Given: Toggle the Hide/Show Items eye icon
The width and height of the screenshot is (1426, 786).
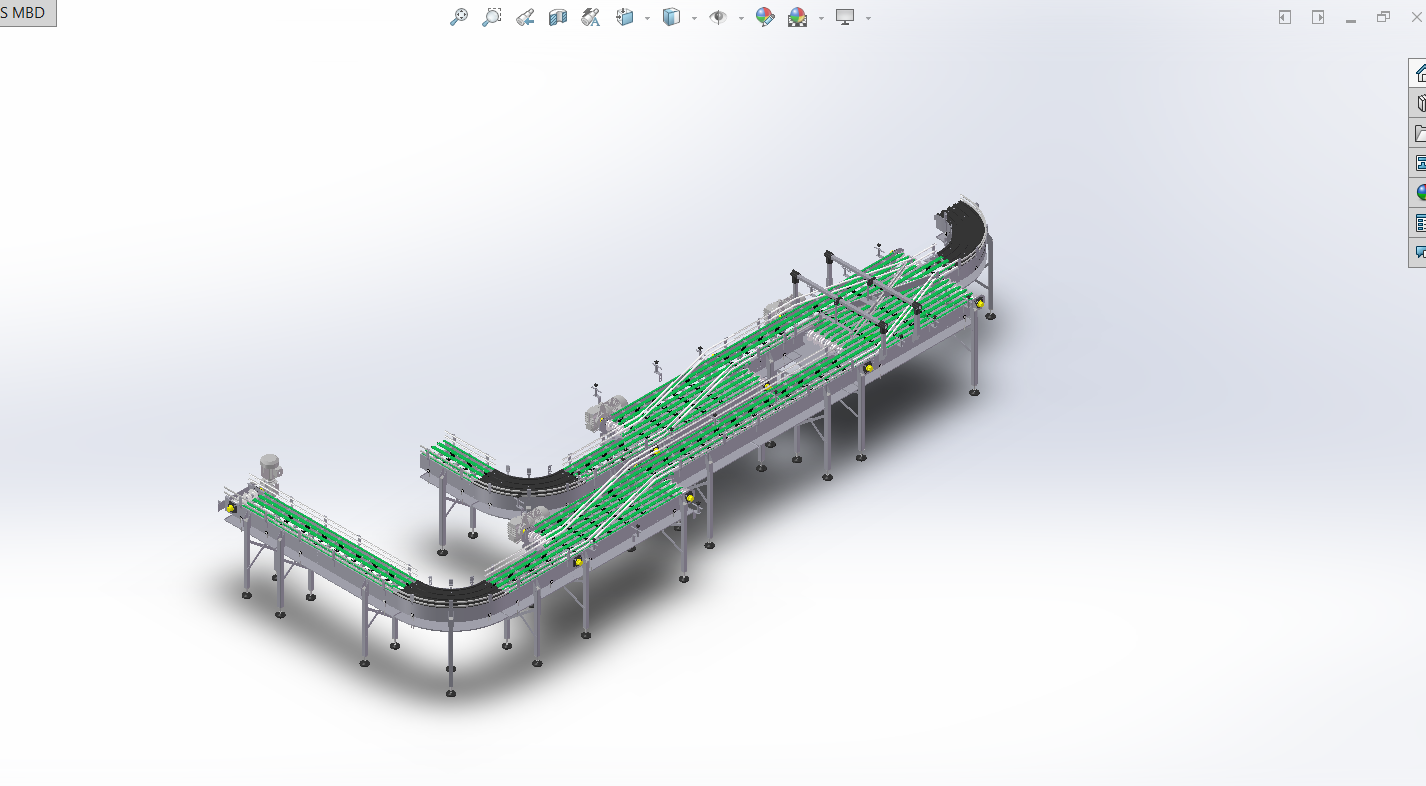Looking at the screenshot, I should pyautogui.click(x=718, y=17).
